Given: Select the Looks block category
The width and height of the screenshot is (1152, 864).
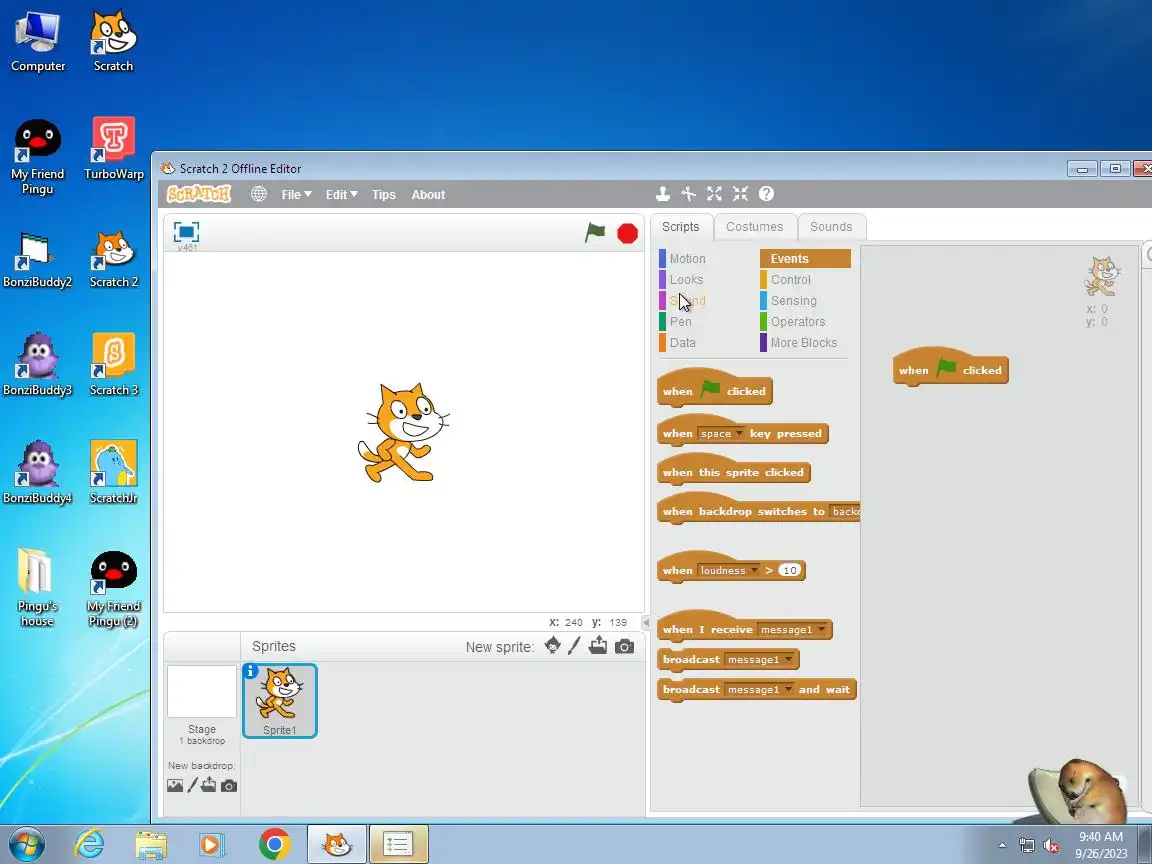Looking at the screenshot, I should pos(686,280).
